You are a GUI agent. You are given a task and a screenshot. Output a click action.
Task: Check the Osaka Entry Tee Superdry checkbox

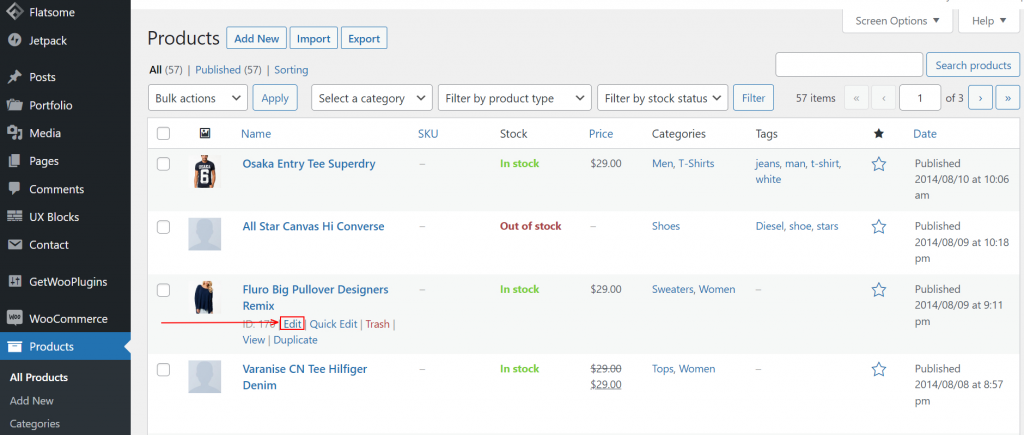tap(163, 164)
